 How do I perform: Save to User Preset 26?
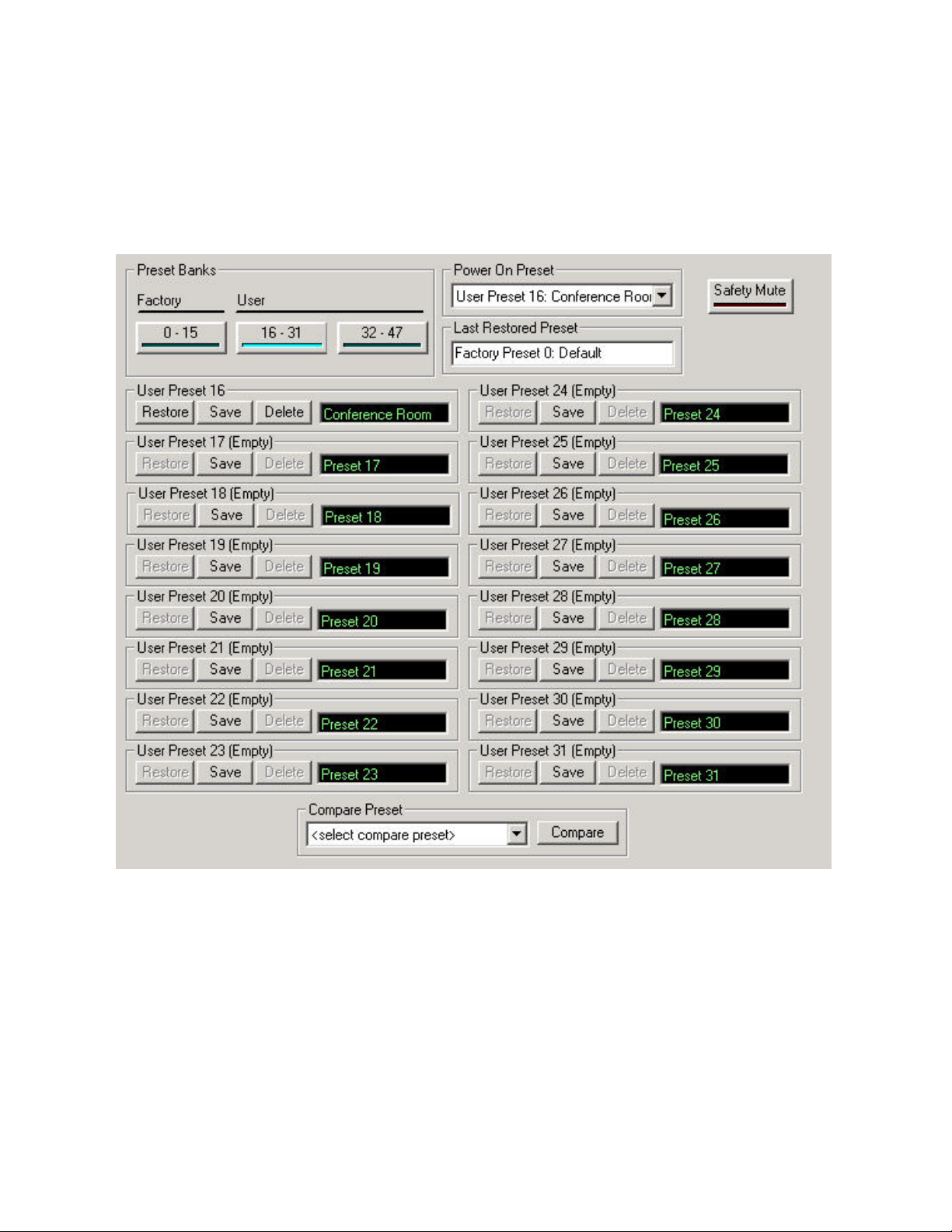click(568, 515)
